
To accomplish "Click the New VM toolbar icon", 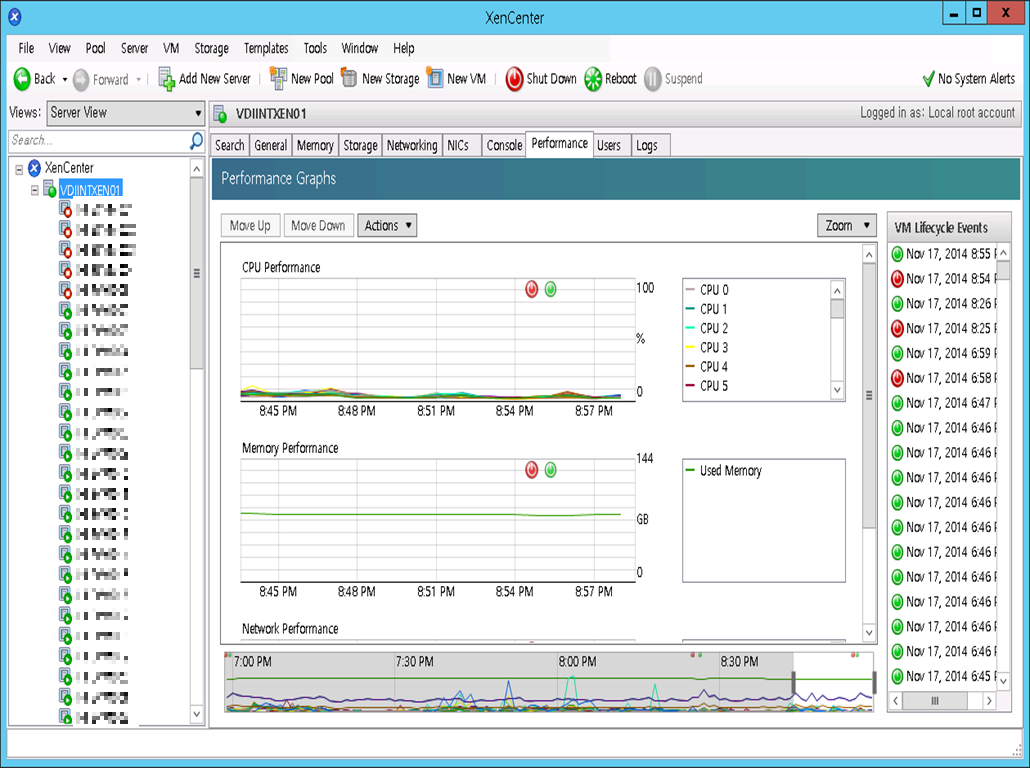I will coord(435,78).
